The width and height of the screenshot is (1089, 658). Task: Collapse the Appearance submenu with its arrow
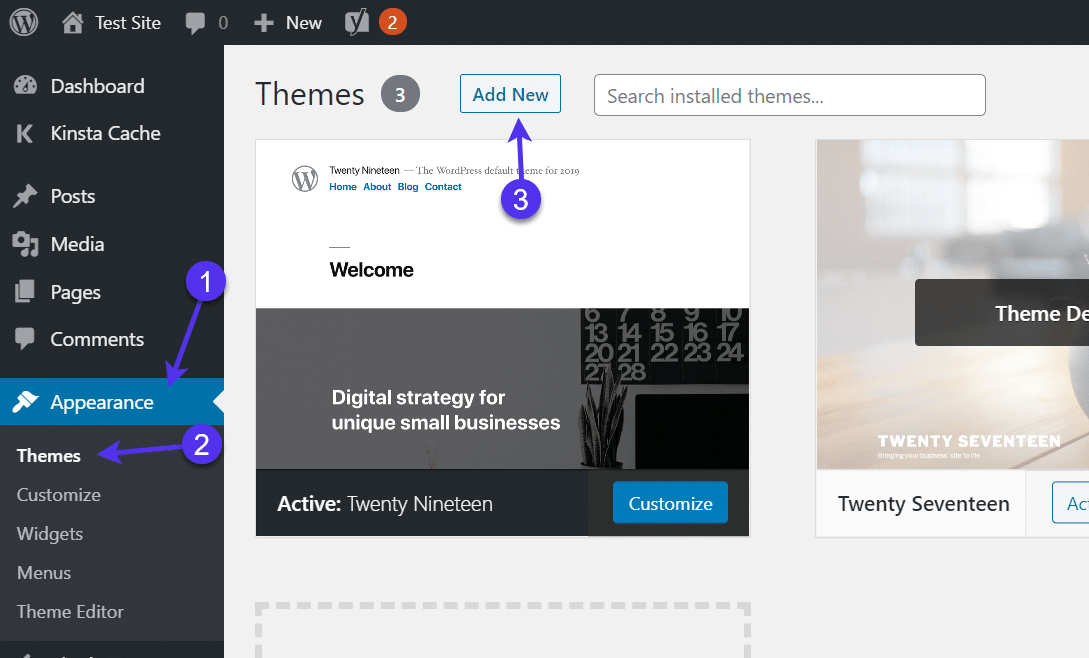pos(214,401)
